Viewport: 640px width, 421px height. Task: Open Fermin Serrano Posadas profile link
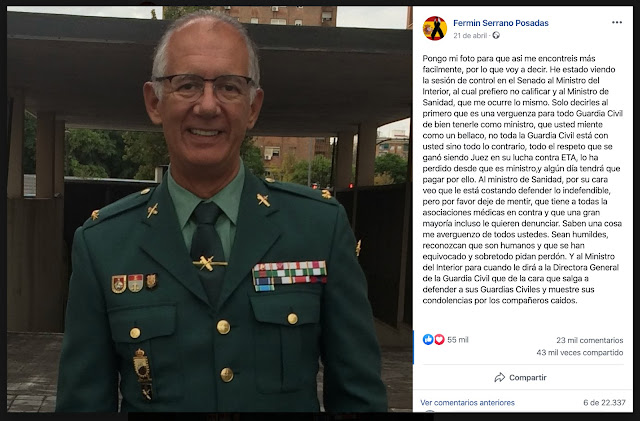click(501, 23)
